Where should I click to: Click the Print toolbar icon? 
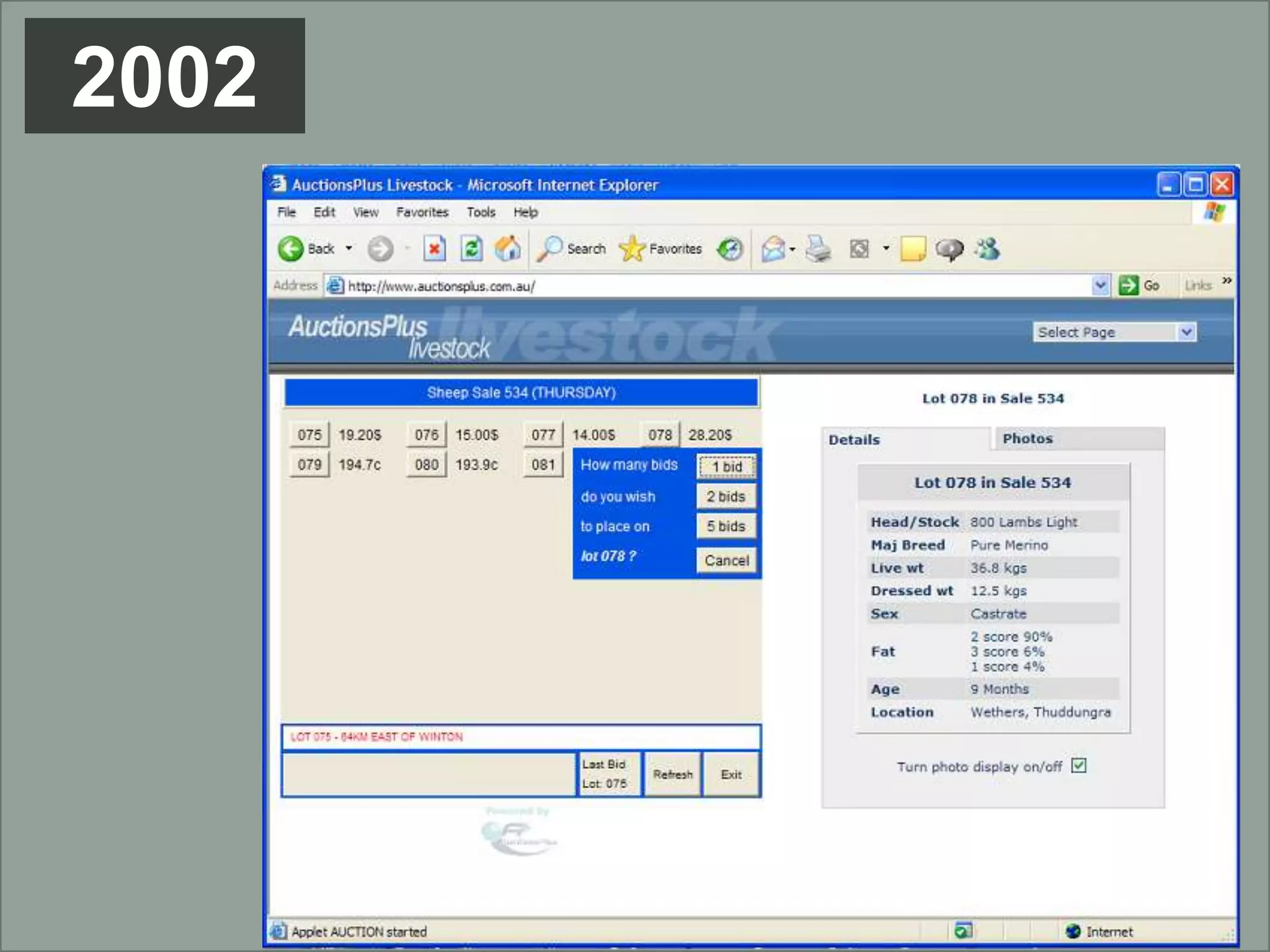point(819,249)
